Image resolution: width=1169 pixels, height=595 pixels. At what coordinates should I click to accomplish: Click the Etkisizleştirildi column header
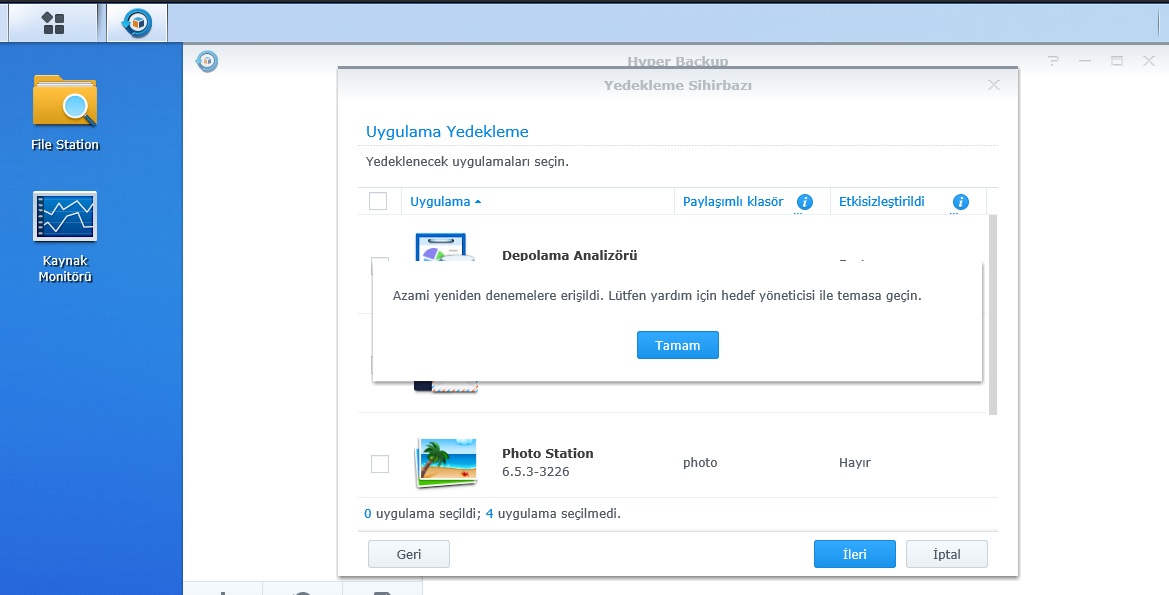click(882, 202)
